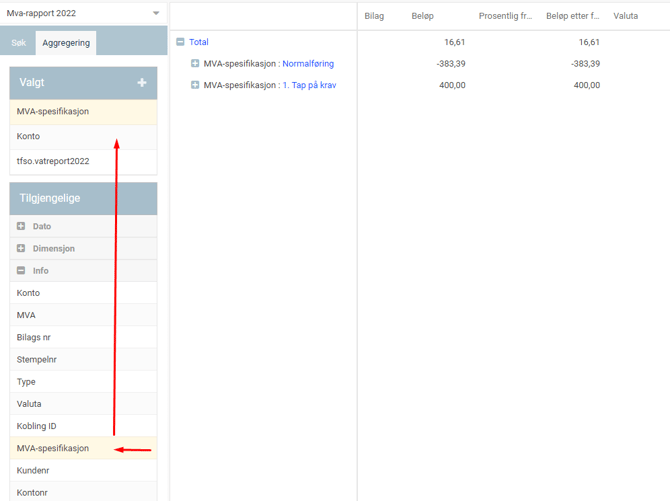
Task: Select Konto in the Valgt list
Action: (x=29, y=136)
